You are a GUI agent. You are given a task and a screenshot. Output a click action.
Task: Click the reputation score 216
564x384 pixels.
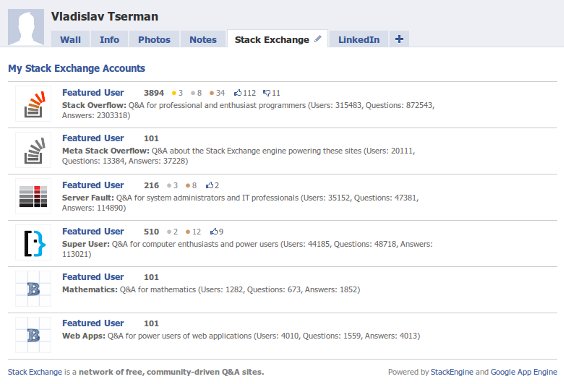(x=151, y=186)
